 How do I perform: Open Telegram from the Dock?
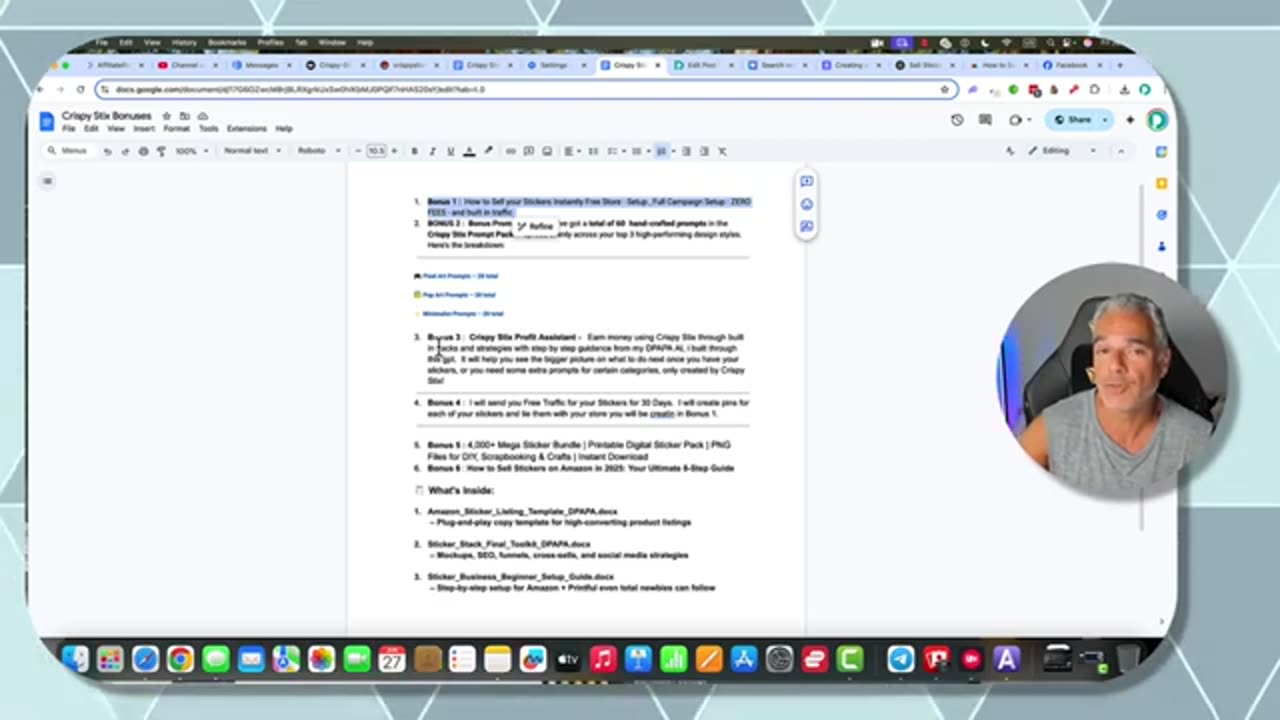click(x=900, y=659)
